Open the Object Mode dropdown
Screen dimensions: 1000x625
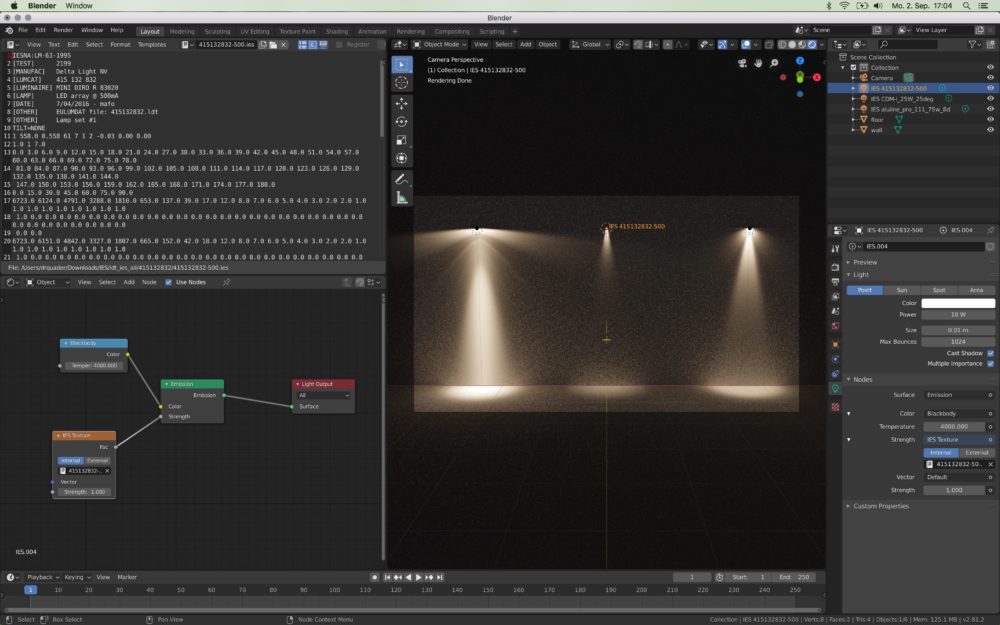point(440,45)
